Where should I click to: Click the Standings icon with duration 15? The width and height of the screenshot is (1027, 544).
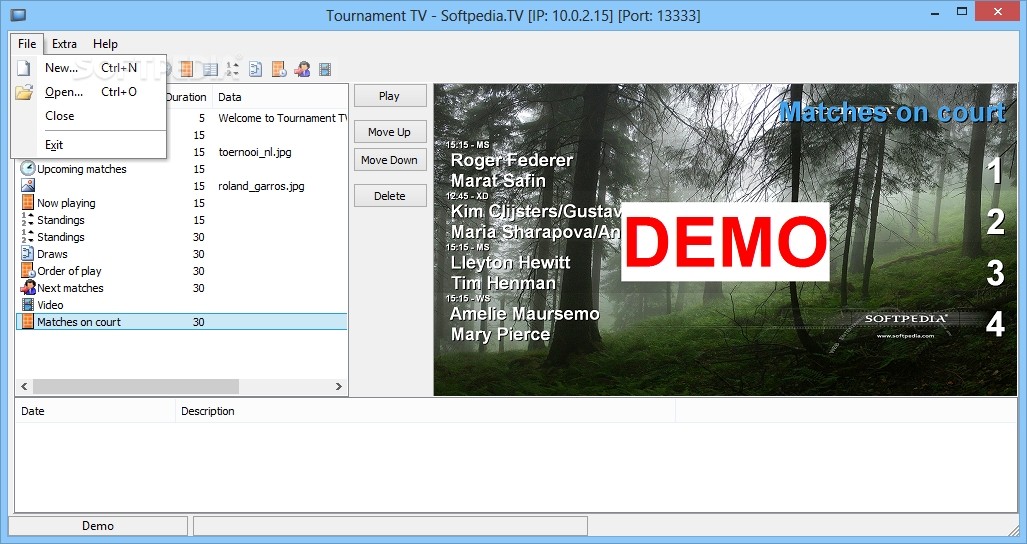click(x=28, y=220)
